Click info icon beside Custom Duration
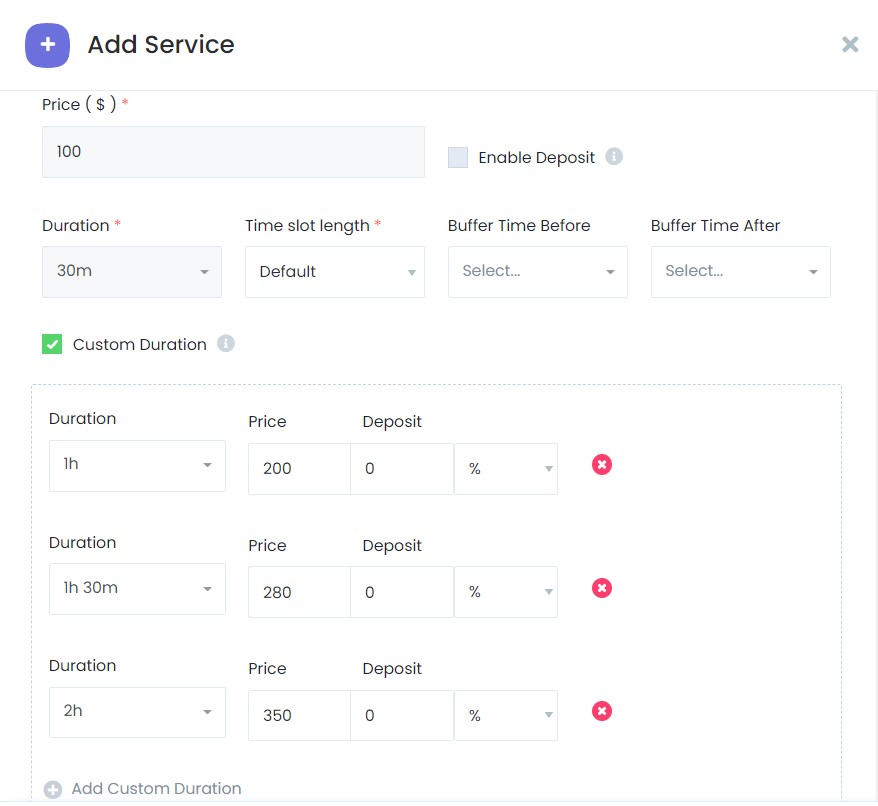Image resolution: width=878 pixels, height=806 pixels. [x=226, y=344]
